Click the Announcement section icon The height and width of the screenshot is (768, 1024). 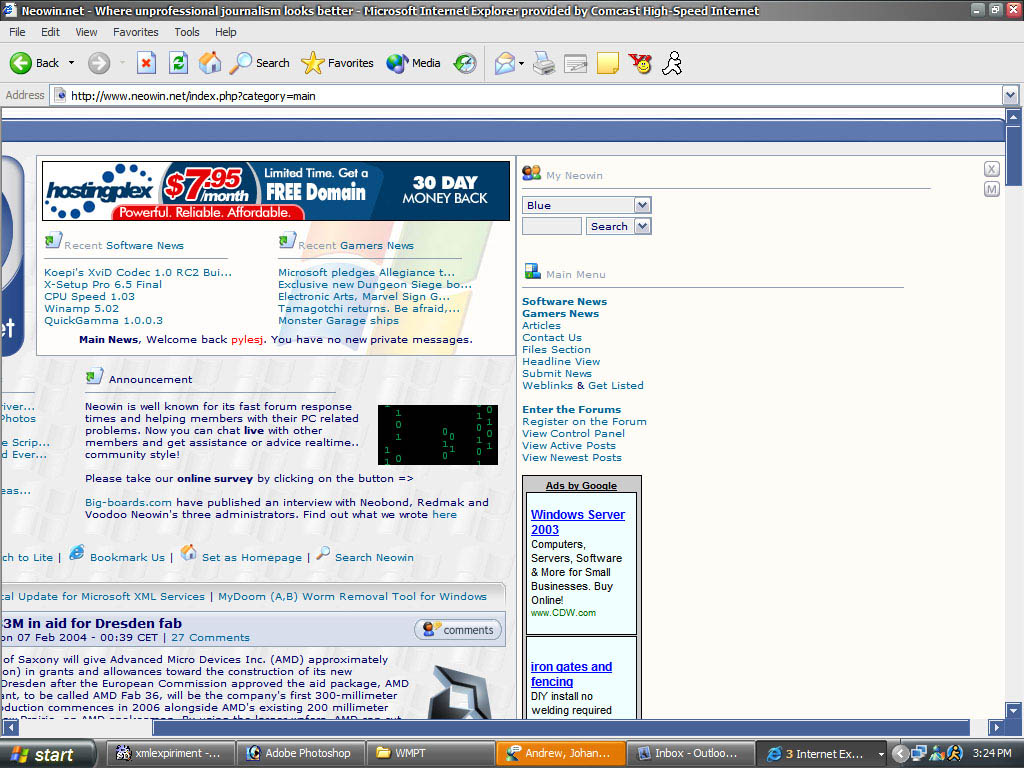(94, 376)
